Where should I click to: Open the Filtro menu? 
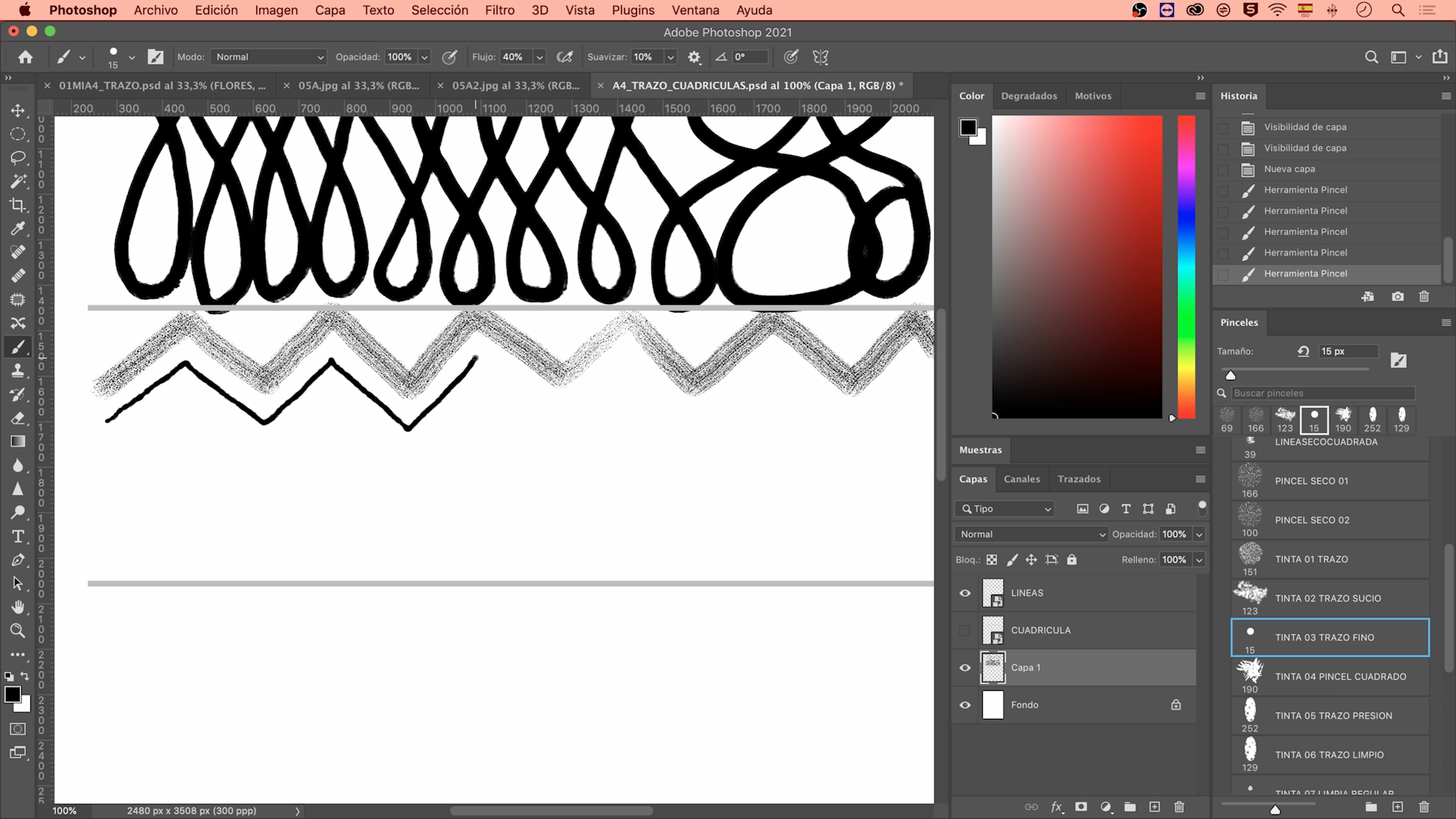click(499, 10)
